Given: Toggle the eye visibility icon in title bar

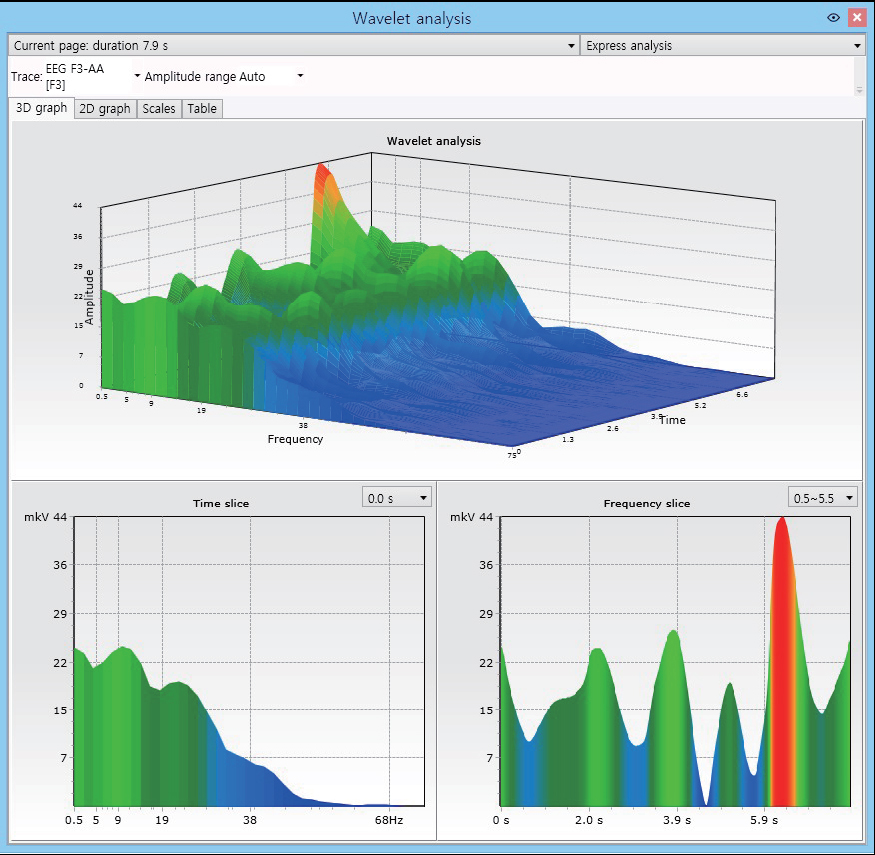Looking at the screenshot, I should pos(833,18).
